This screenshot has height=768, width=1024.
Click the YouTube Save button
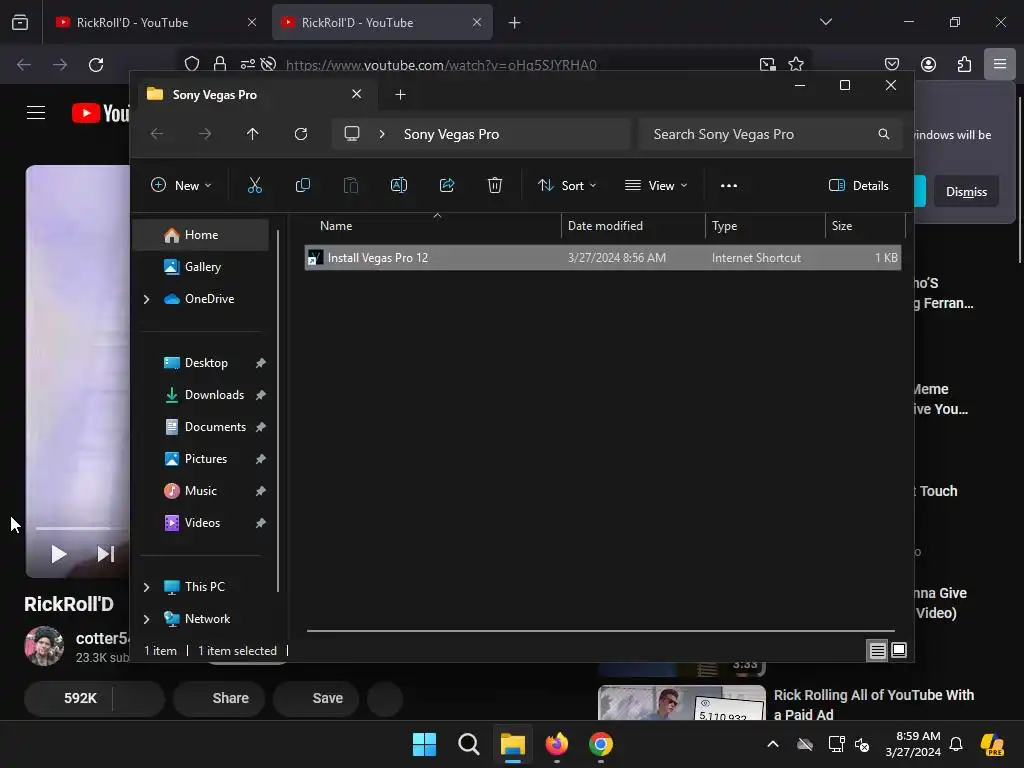click(316, 698)
